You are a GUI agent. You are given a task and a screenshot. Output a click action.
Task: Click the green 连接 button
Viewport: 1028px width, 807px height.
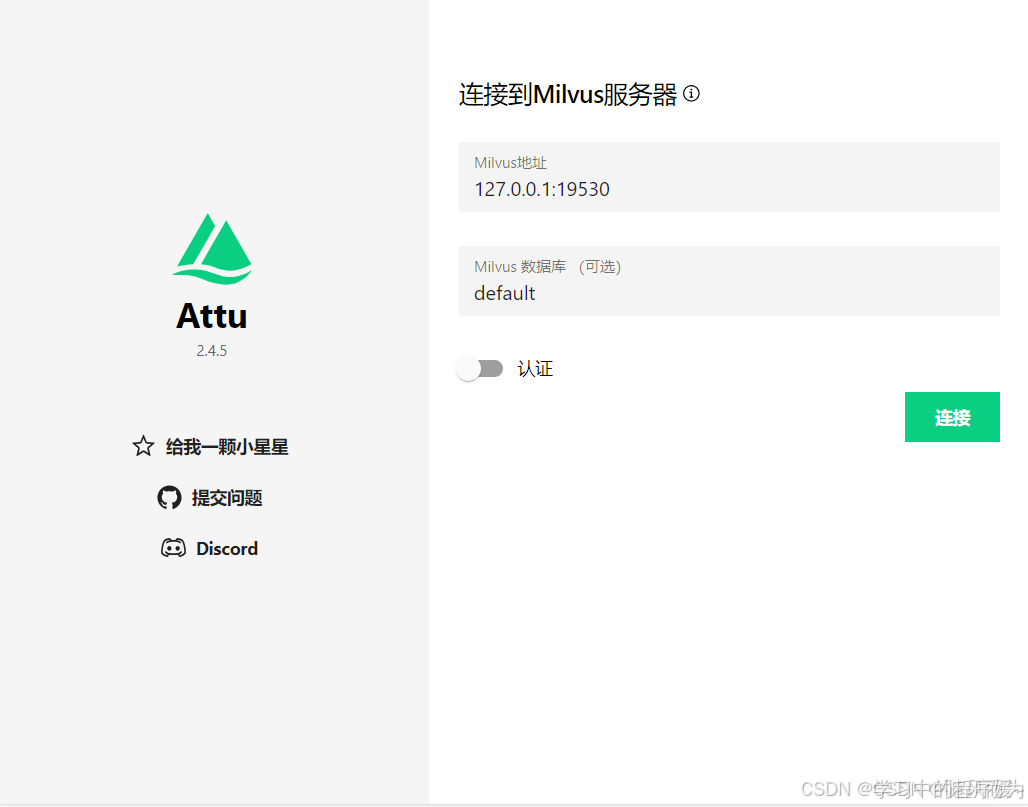[x=952, y=417]
